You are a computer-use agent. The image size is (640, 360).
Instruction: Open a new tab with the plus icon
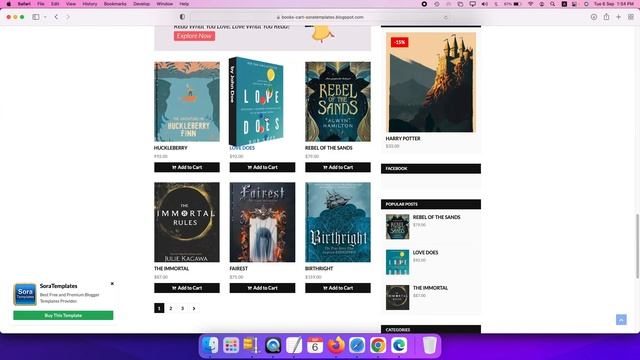[x=619, y=17]
